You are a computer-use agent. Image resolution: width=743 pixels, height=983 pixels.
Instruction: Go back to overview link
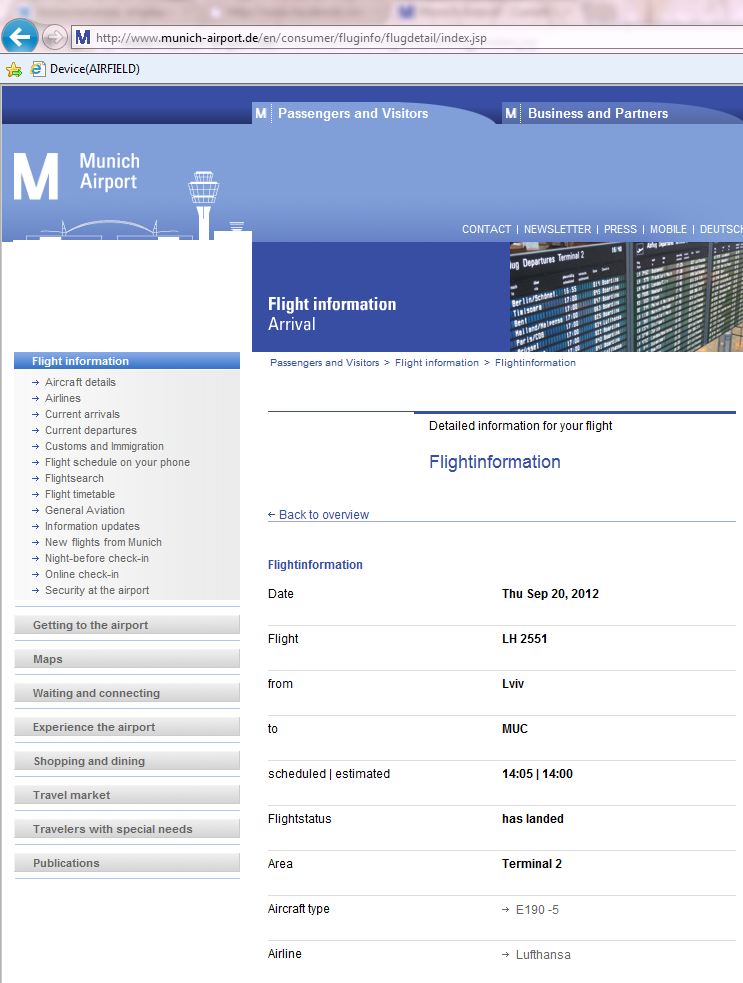318,515
